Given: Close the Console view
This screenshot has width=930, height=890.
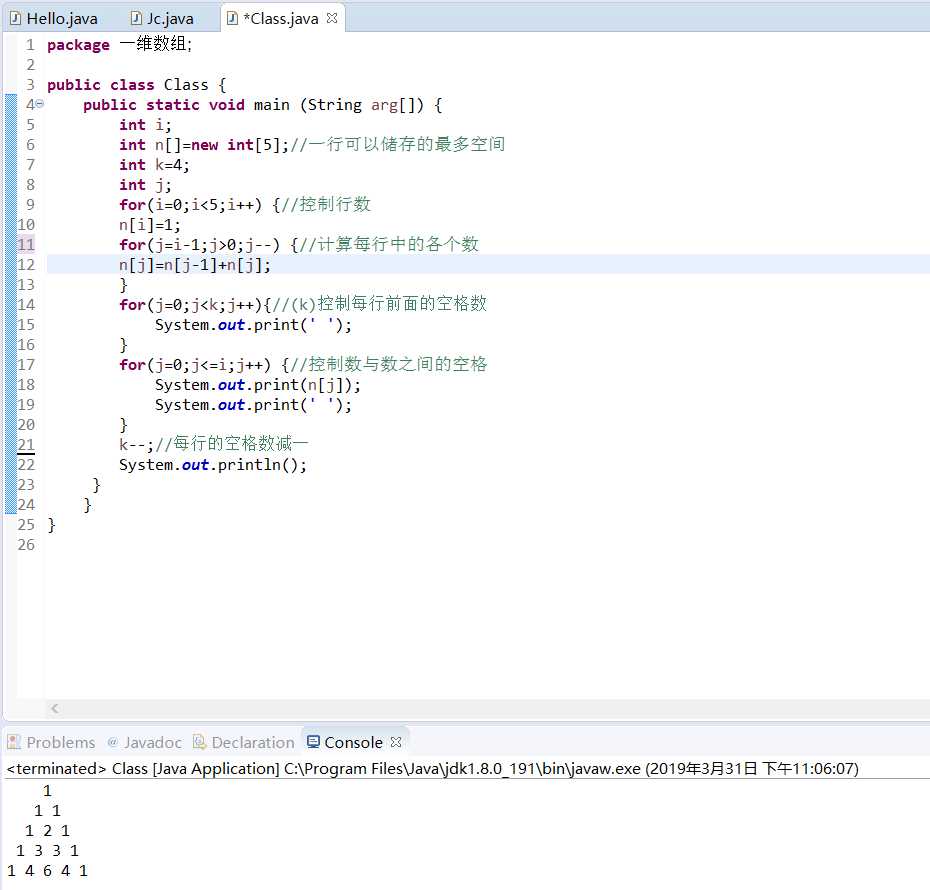Looking at the screenshot, I should [396, 742].
